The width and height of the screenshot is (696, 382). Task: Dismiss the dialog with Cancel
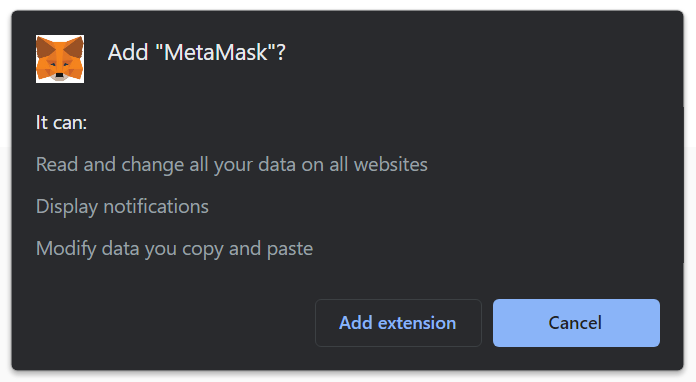pos(576,323)
